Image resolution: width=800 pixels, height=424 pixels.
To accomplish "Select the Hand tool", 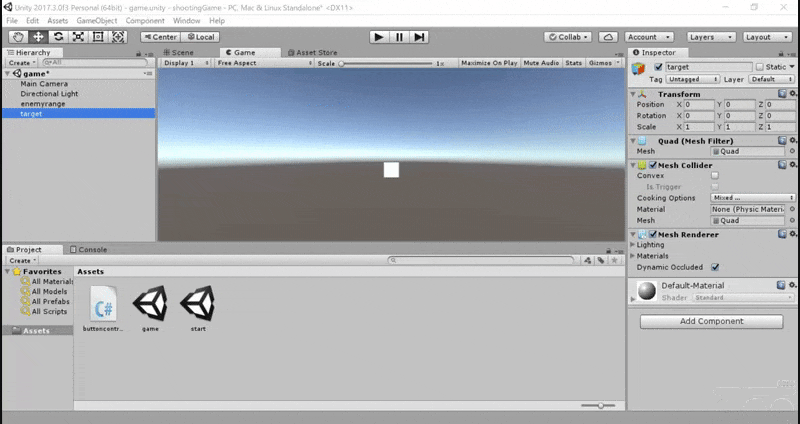I will pyautogui.click(x=18, y=37).
